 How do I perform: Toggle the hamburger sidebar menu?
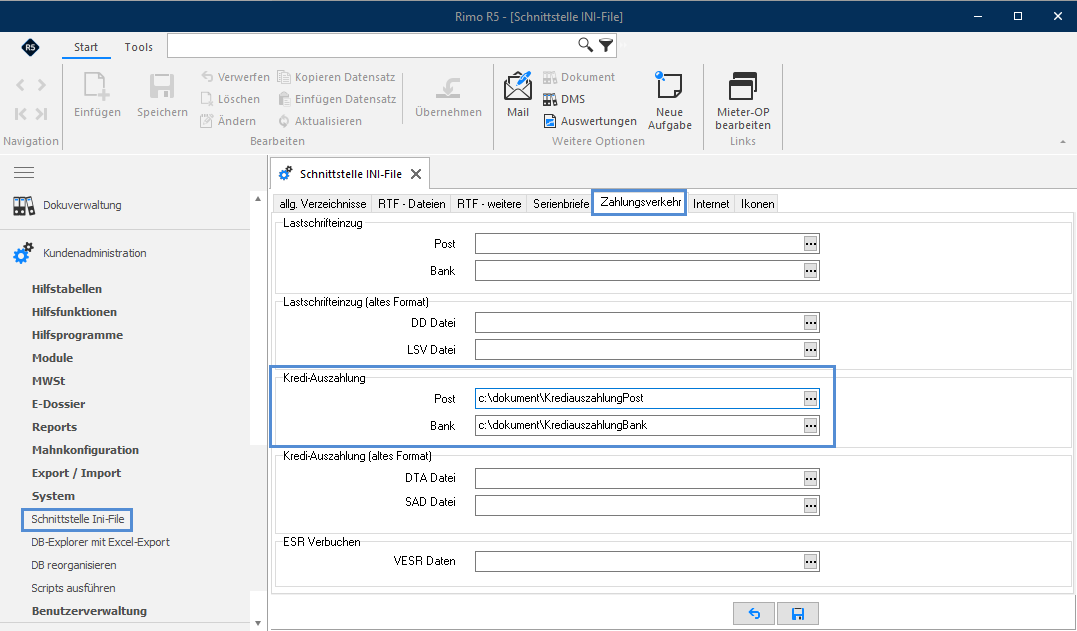(x=24, y=172)
